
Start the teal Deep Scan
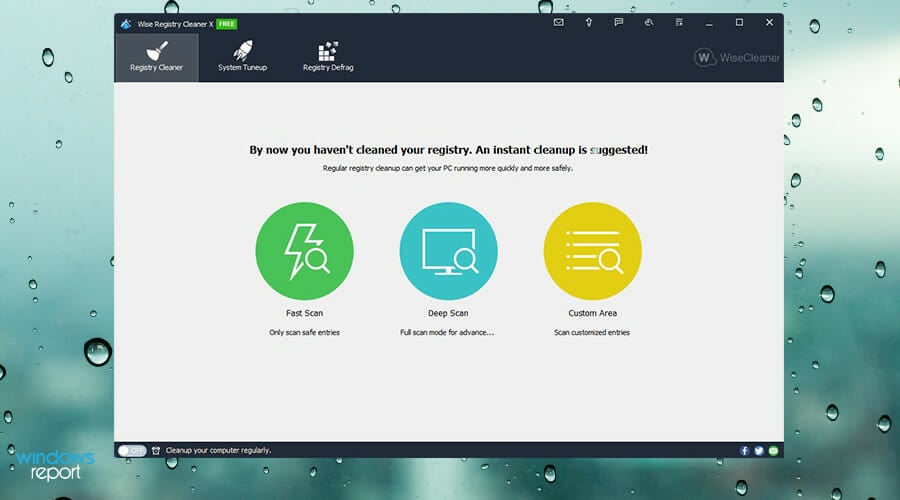448,251
